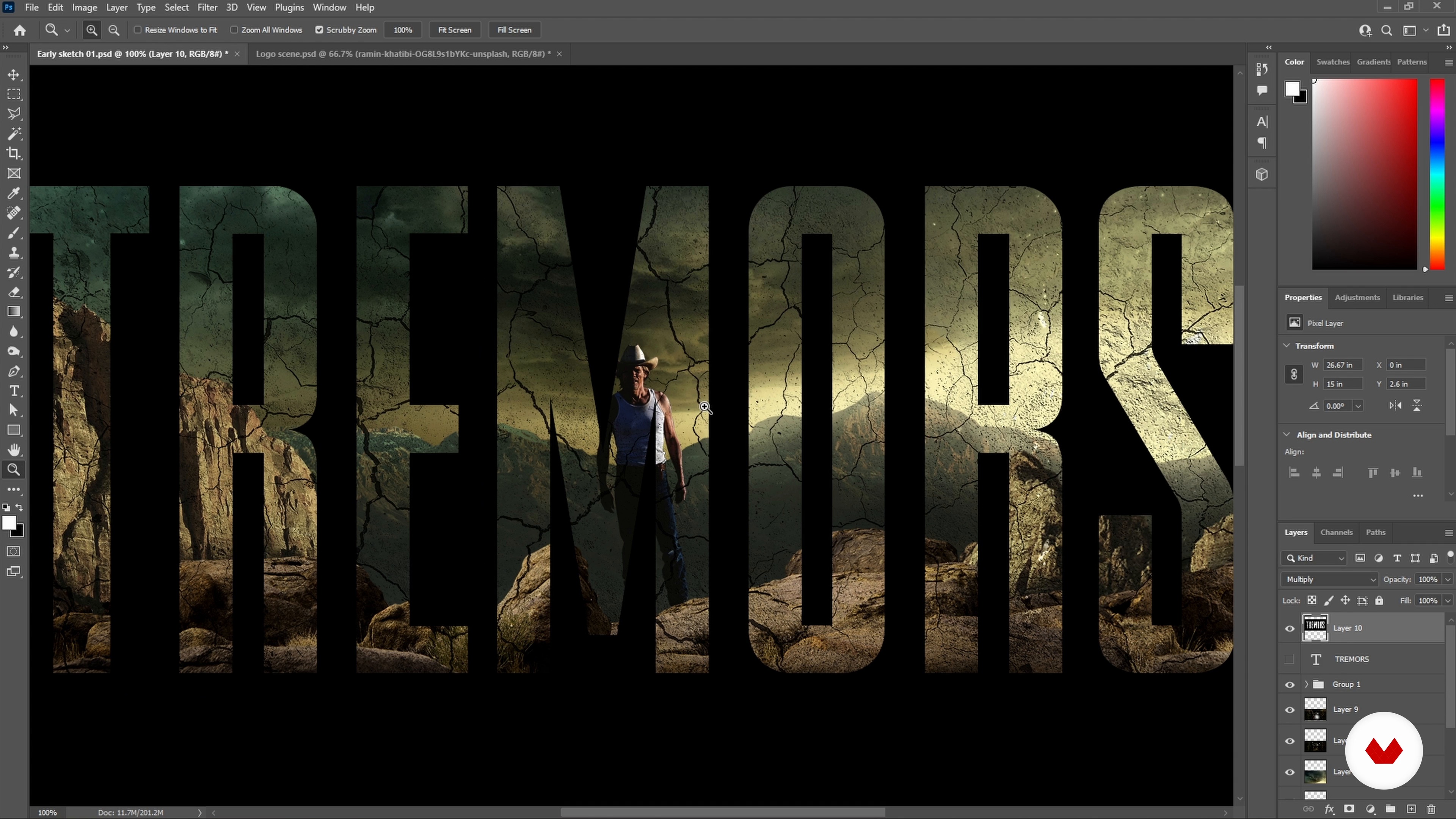Image resolution: width=1456 pixels, height=819 pixels.
Task: Click the 100% zoom button
Action: [x=402, y=30]
